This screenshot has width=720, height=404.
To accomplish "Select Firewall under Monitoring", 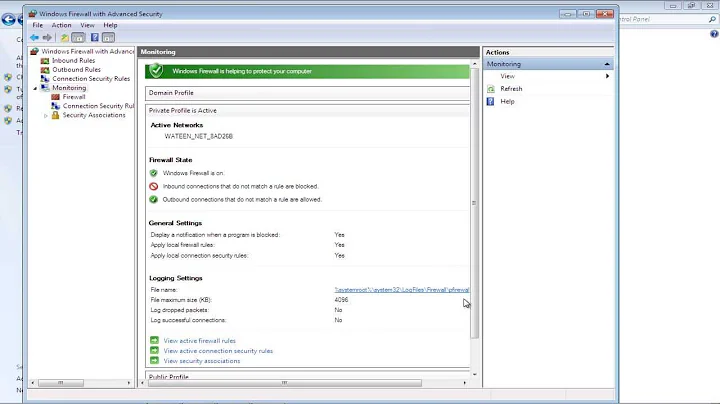I will pyautogui.click(x=74, y=97).
